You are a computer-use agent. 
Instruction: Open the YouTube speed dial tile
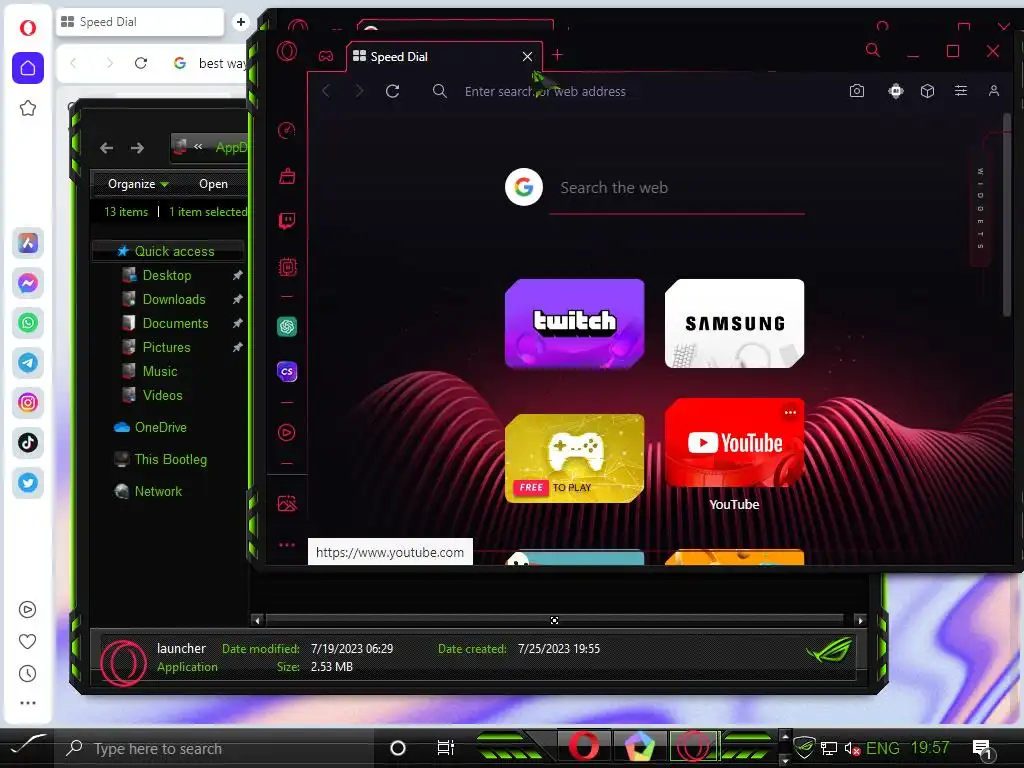[735, 443]
